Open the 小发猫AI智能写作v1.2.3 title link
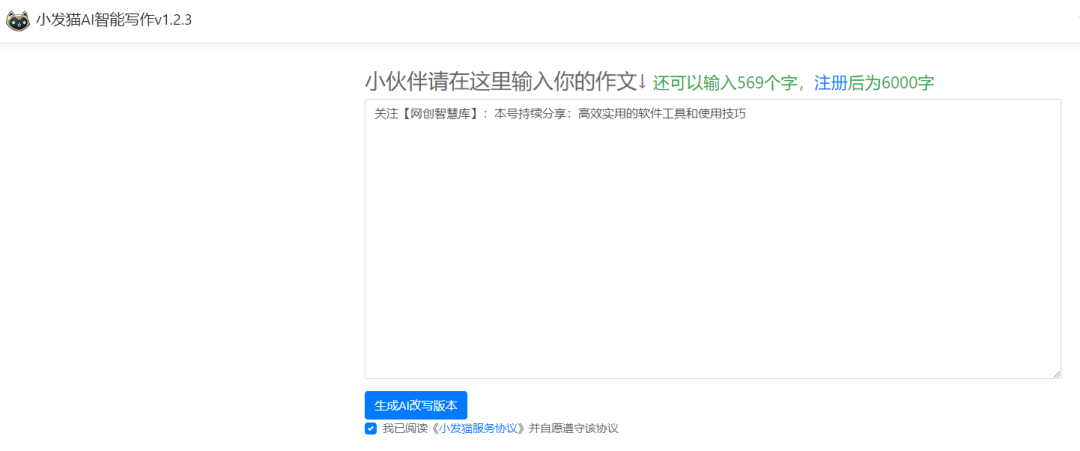1080x451 pixels. click(x=114, y=21)
